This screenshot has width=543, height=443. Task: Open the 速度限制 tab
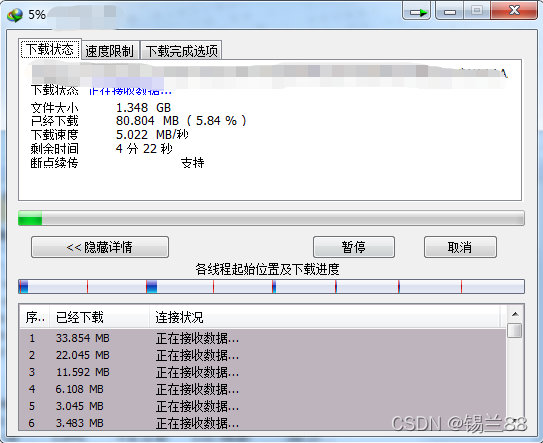tap(109, 51)
